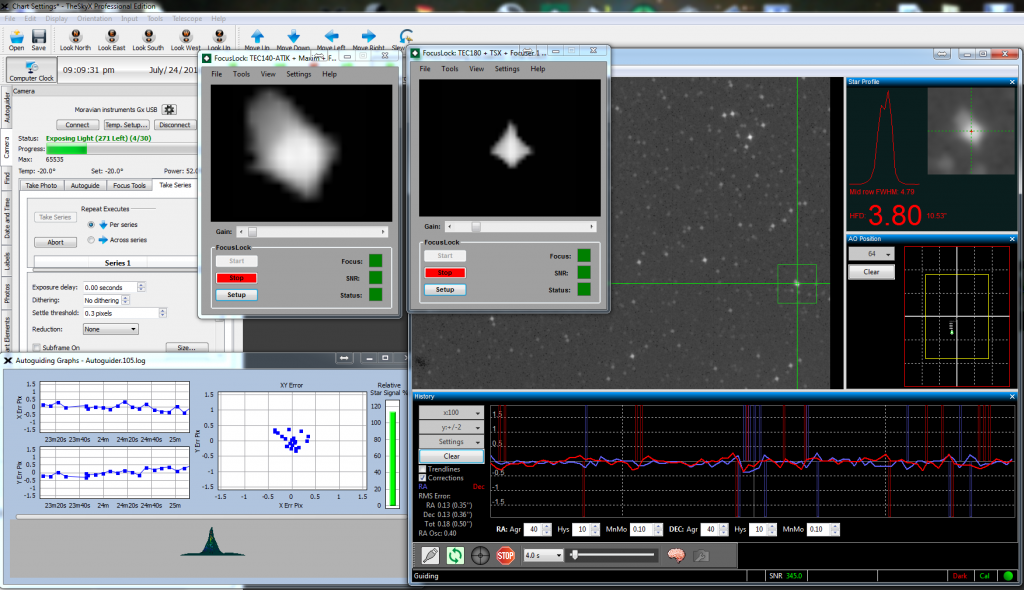Enable the Trendlines checkbox in History panel
Image resolution: width=1024 pixels, height=590 pixels.
tap(422, 468)
